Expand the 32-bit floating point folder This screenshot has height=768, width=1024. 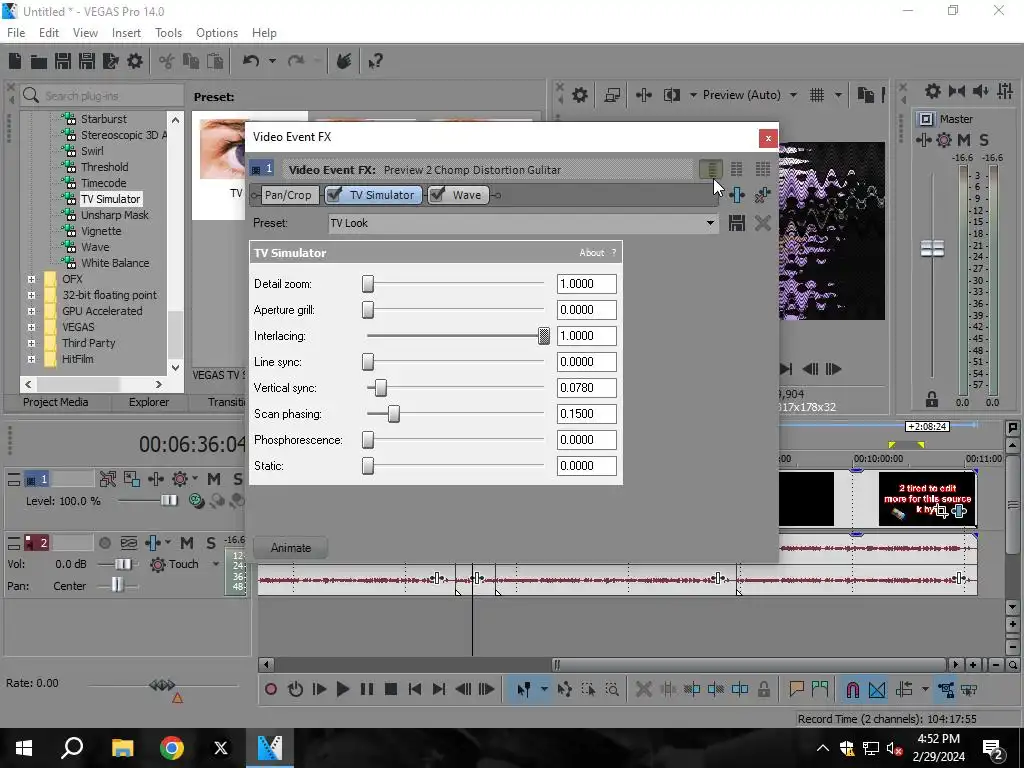click(31, 295)
